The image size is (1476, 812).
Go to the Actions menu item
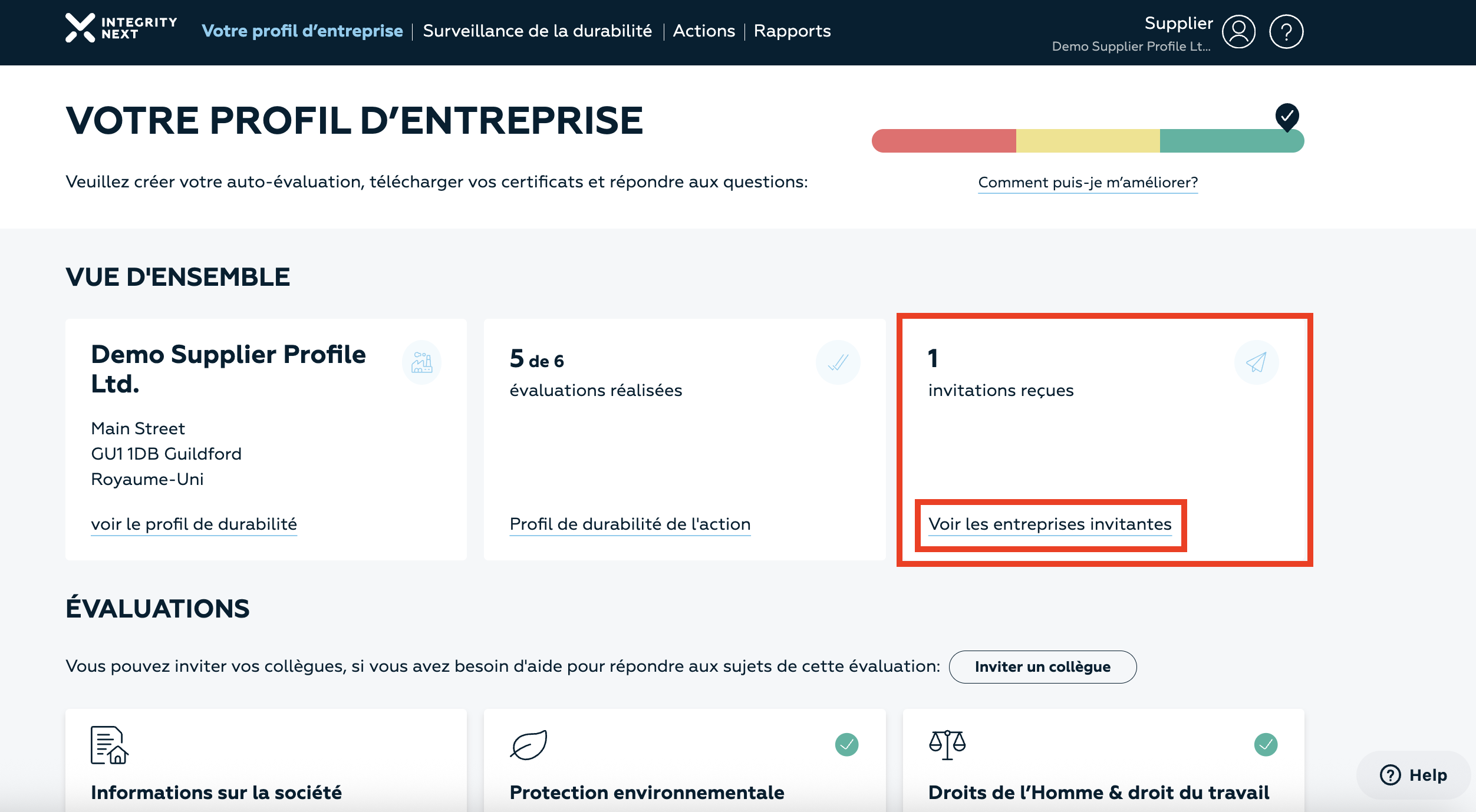(704, 31)
